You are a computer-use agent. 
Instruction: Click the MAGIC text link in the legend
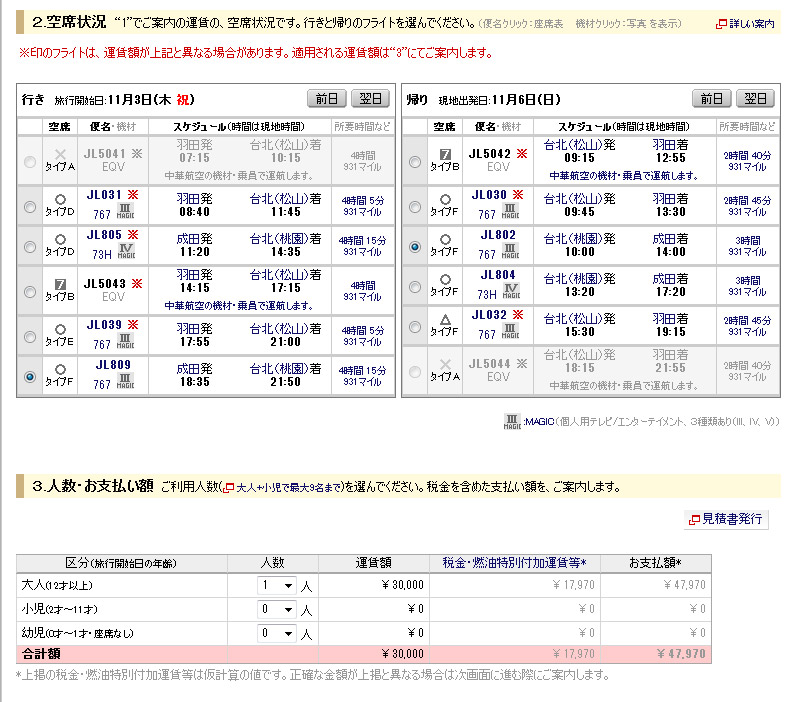pos(539,422)
